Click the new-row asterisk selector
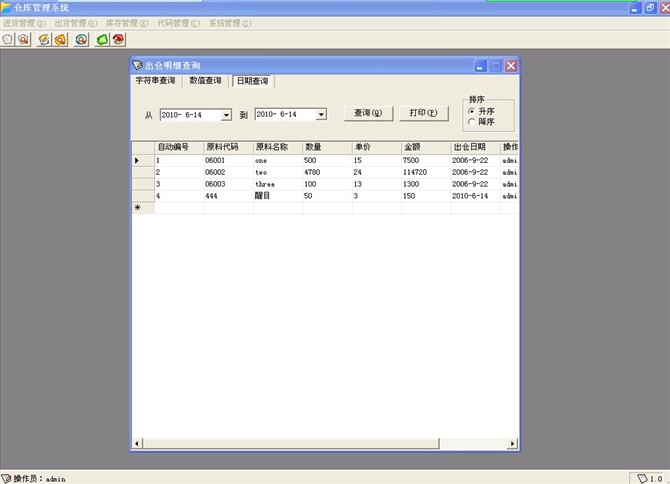This screenshot has height=484, width=670. pos(143,208)
